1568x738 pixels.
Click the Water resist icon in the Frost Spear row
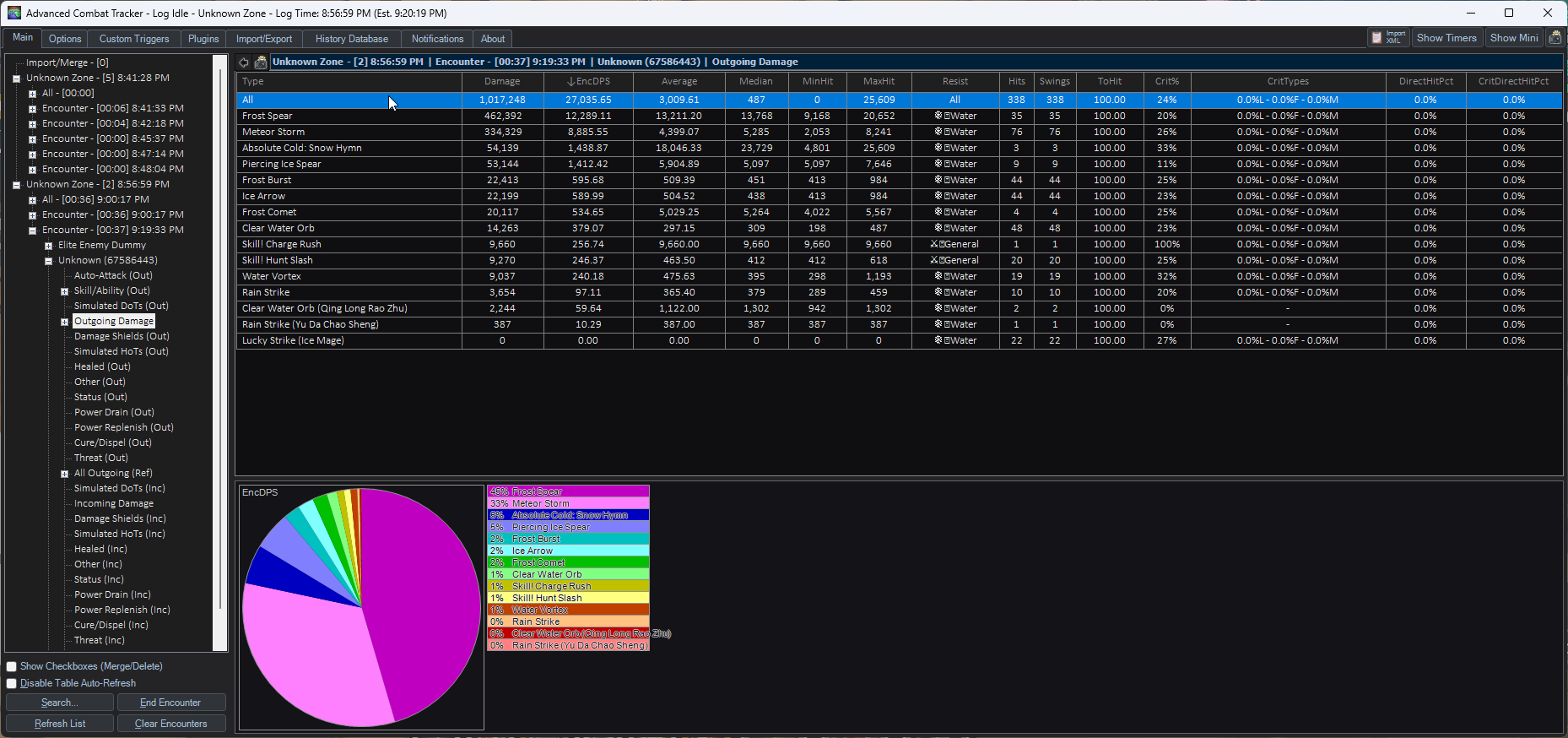tap(938, 116)
